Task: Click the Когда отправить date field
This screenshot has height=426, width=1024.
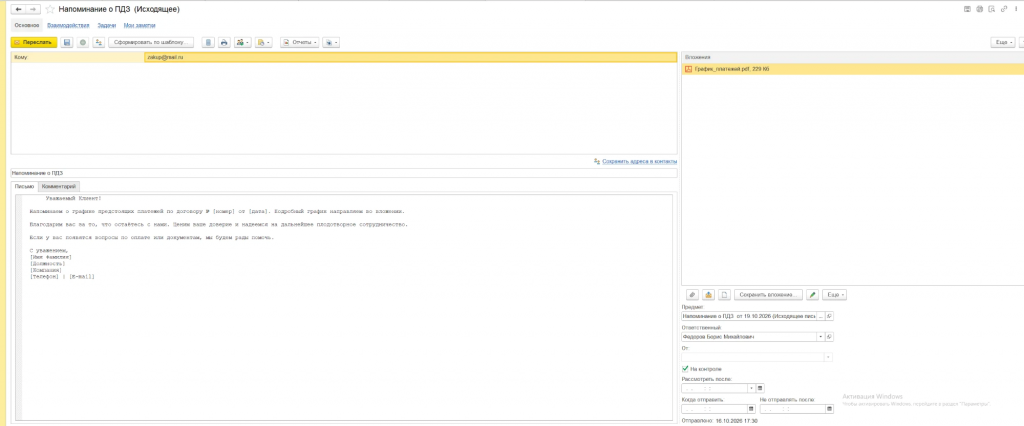Action: point(714,409)
